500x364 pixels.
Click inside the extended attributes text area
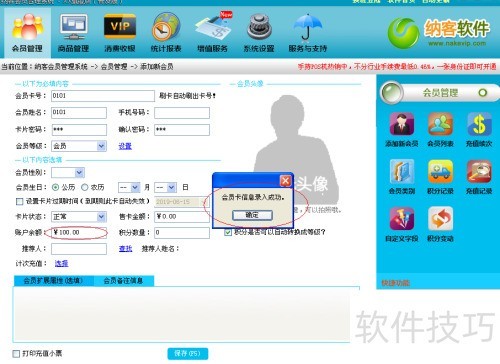pos(182,315)
